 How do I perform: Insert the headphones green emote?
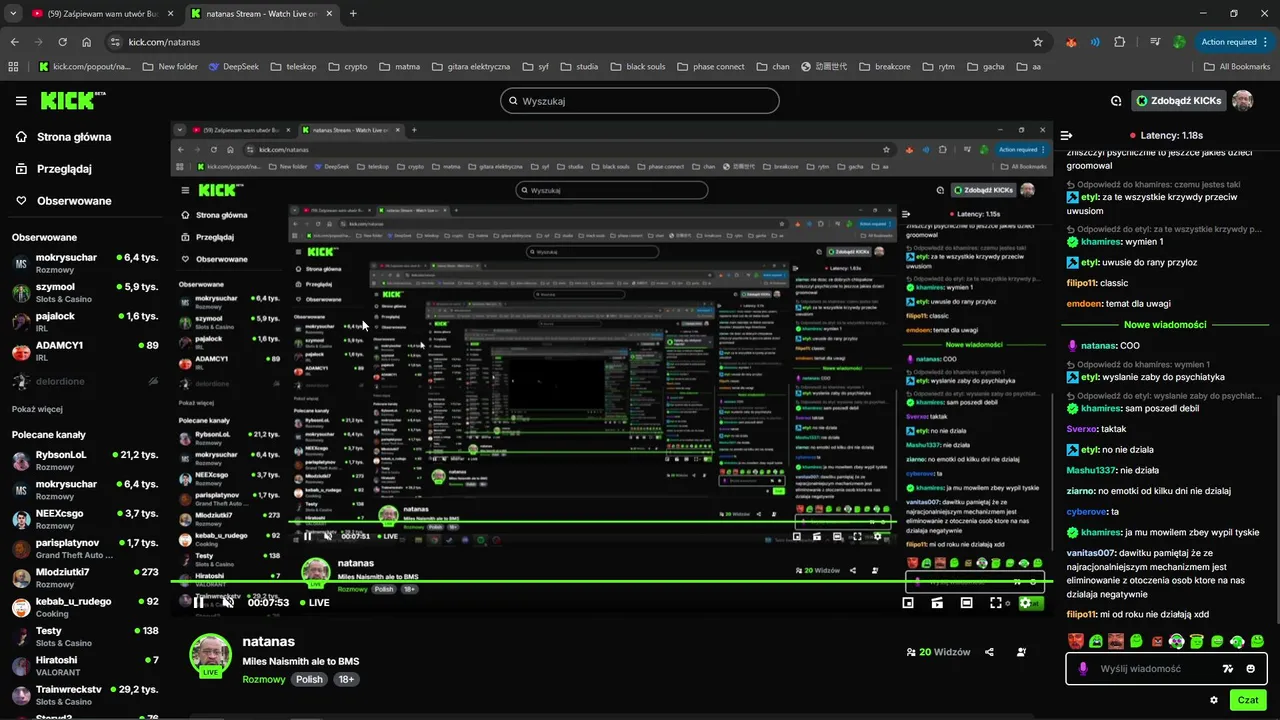[x=1237, y=641]
